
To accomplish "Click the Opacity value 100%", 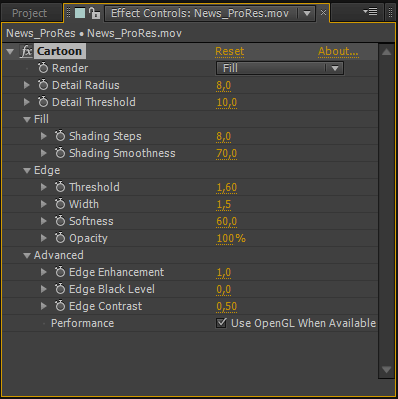I will click(231, 238).
